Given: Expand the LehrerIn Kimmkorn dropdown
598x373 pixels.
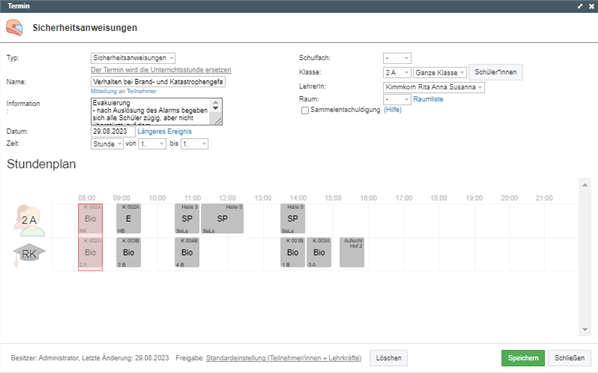Looking at the screenshot, I should click(x=434, y=87).
